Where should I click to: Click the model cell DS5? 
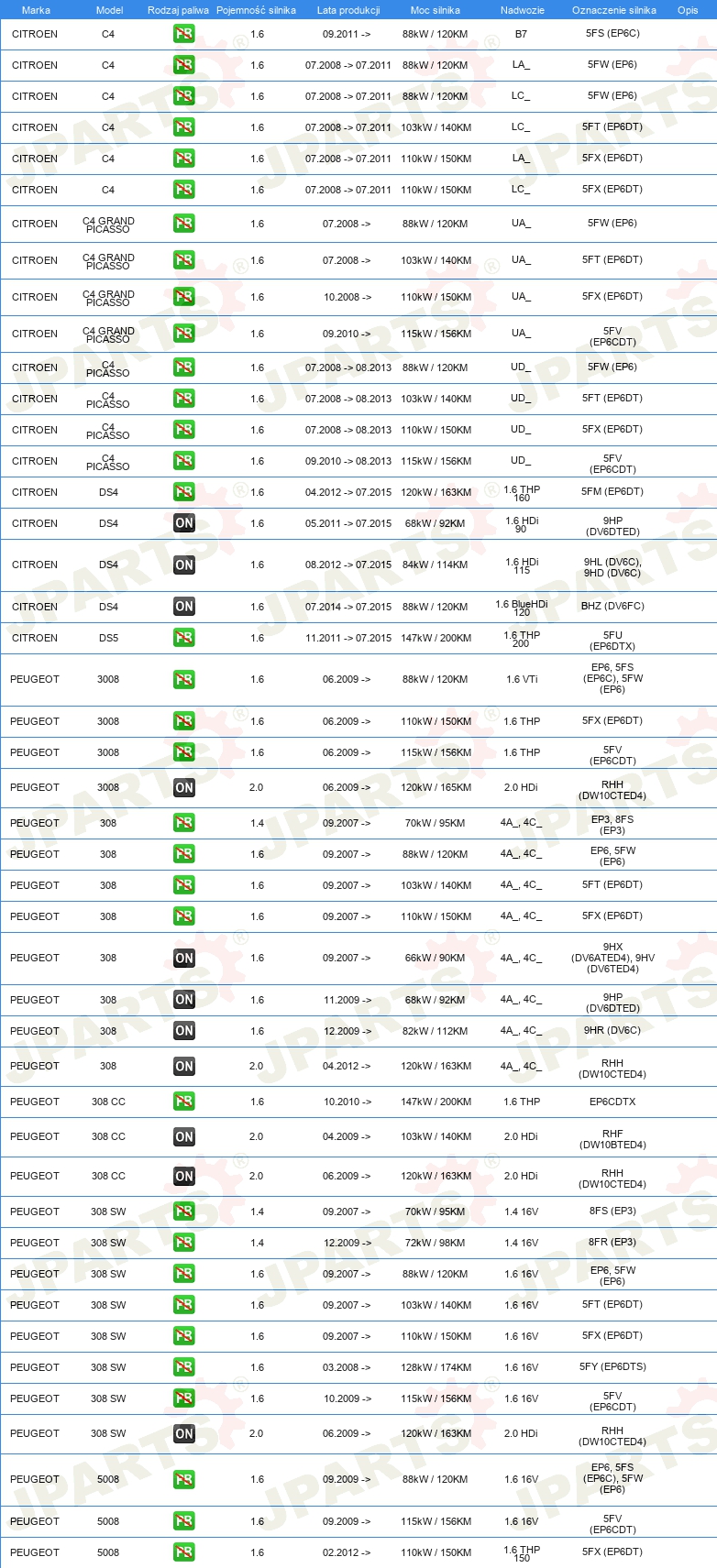coord(108,638)
